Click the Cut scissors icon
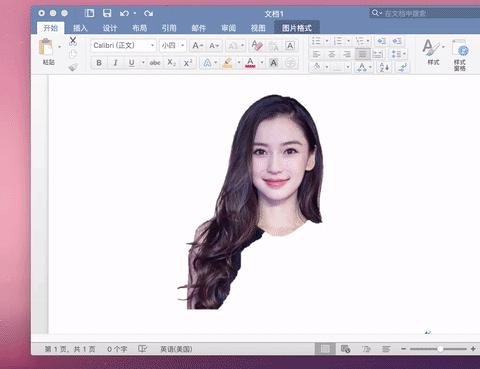The height and width of the screenshot is (369, 480). [73, 42]
